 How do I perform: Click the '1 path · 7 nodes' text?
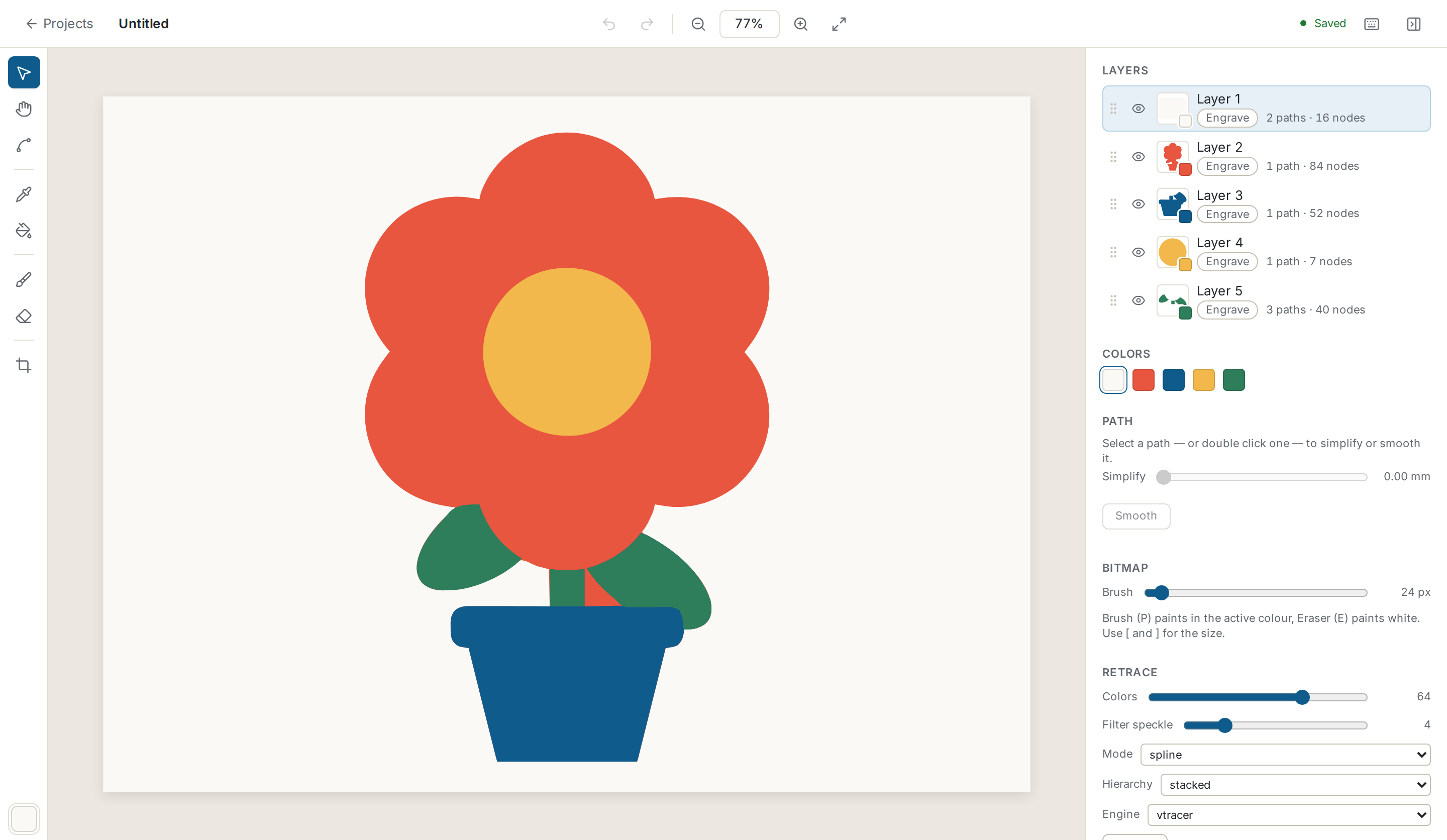pyautogui.click(x=1309, y=261)
